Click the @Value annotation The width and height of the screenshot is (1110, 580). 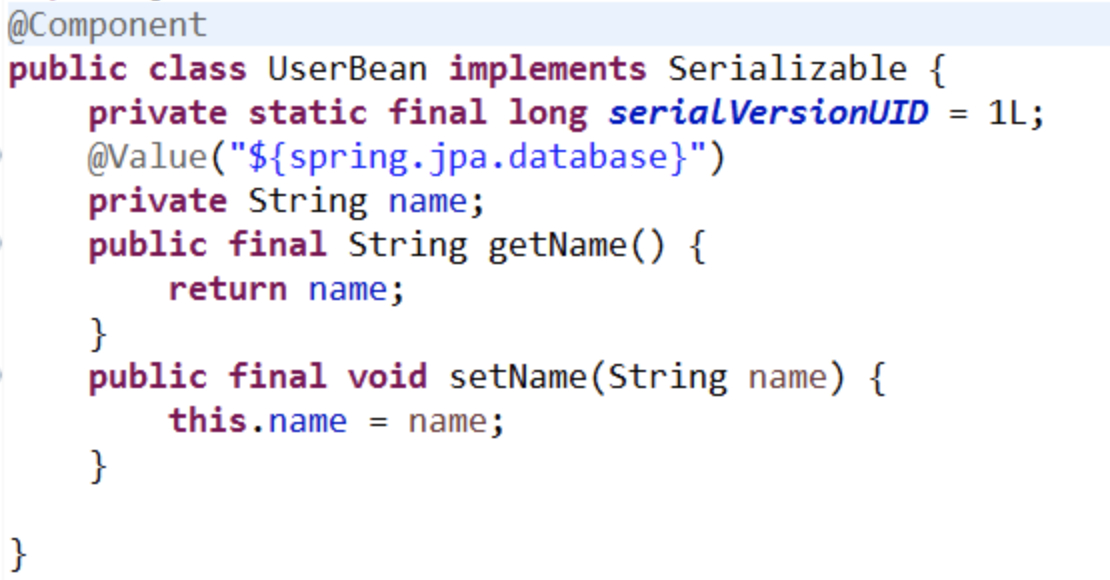tap(147, 157)
